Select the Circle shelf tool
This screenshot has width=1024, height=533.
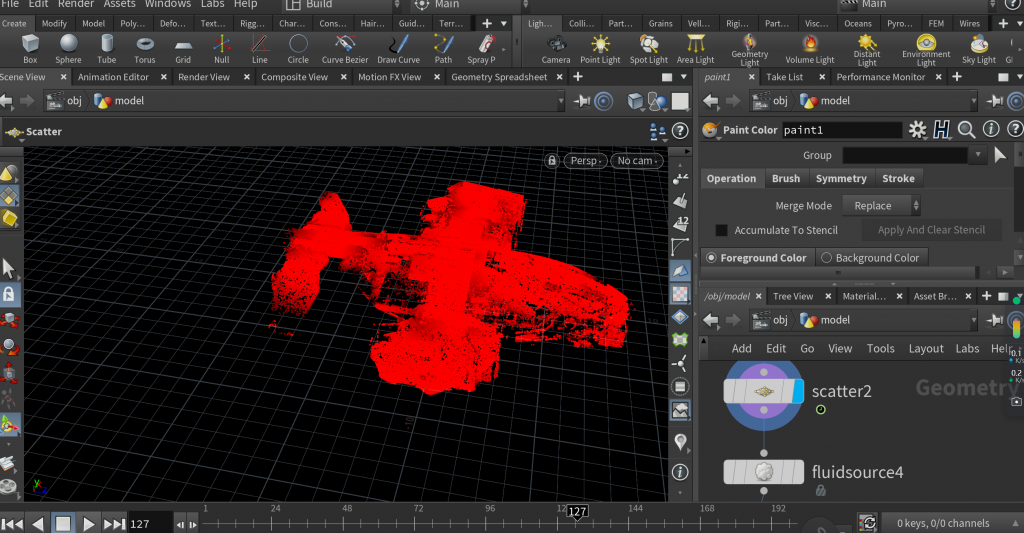tap(298, 49)
